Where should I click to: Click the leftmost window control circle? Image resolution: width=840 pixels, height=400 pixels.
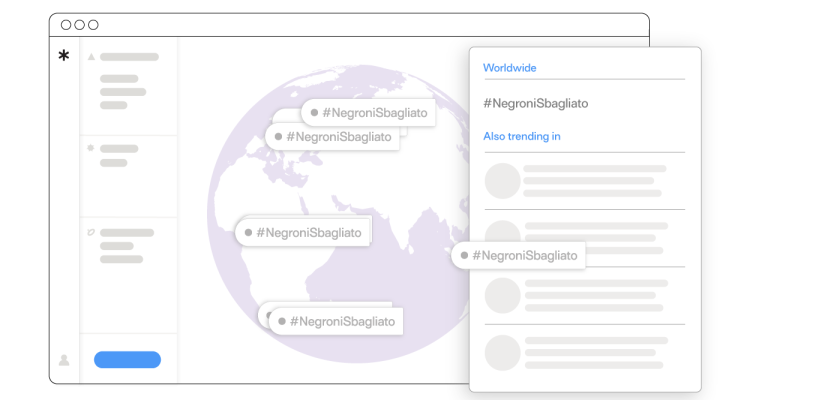coord(66,25)
